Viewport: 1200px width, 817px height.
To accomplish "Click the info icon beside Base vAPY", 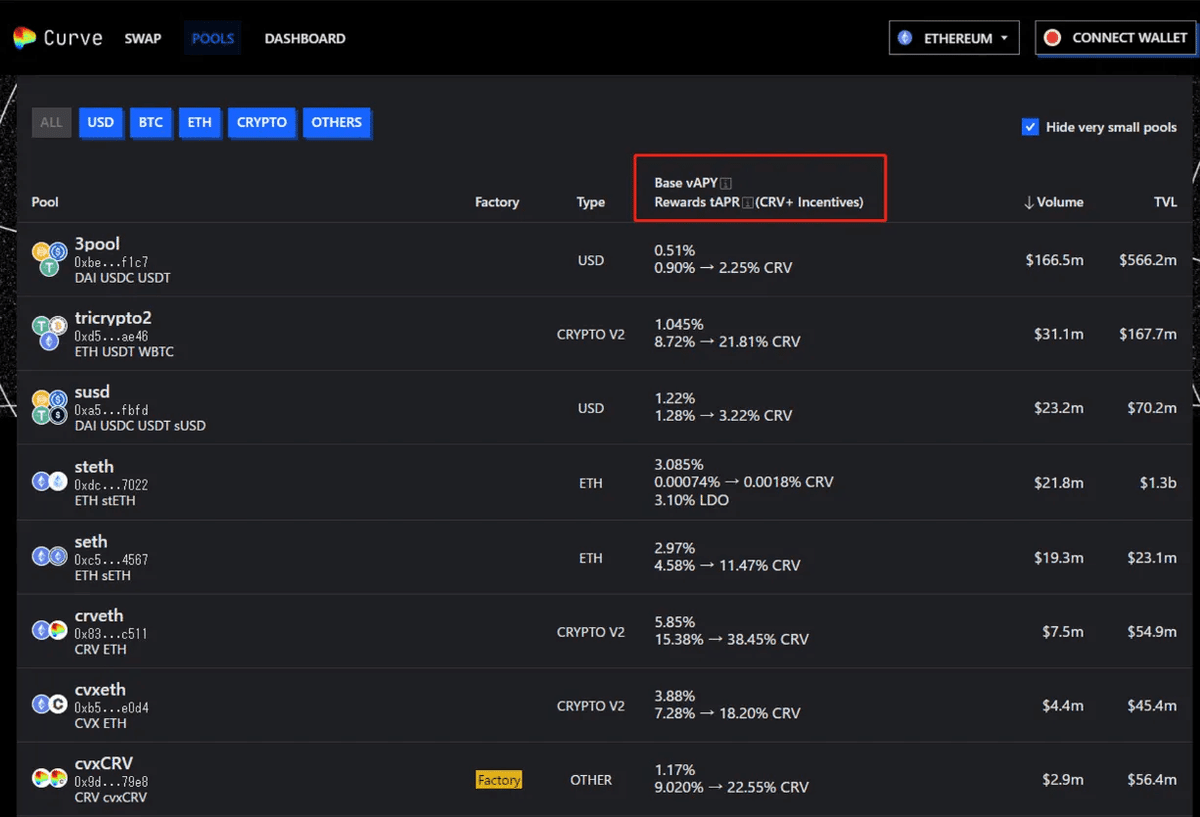I will pos(726,183).
